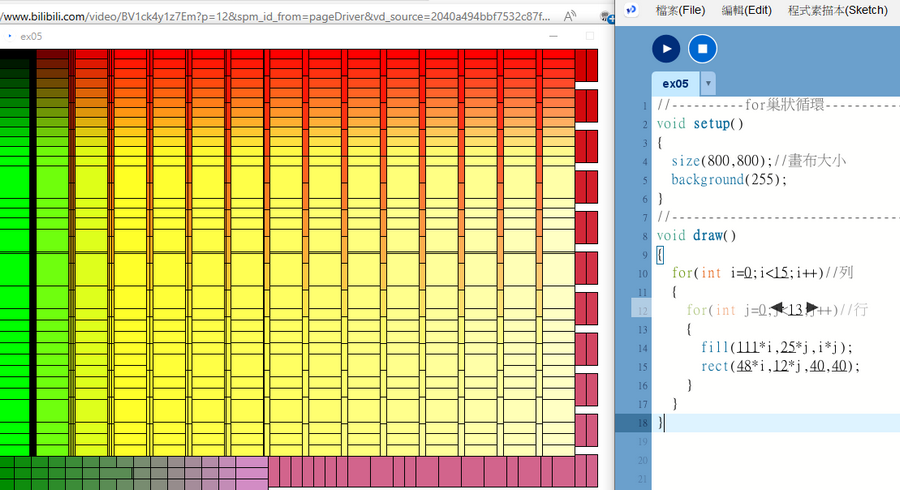Maximize the ex05 sketch window

589,36
